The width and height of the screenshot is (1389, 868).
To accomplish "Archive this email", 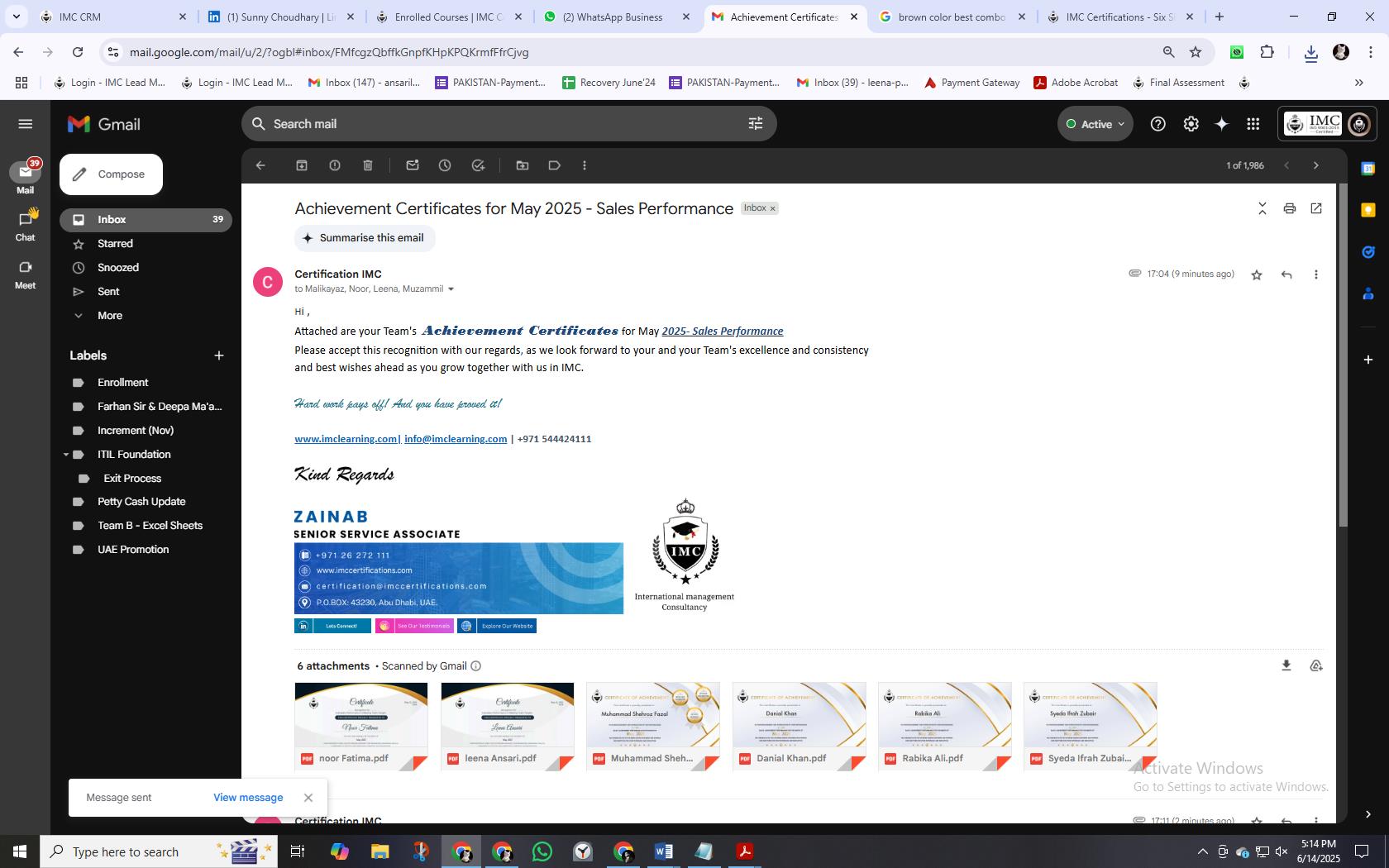I will [x=302, y=165].
